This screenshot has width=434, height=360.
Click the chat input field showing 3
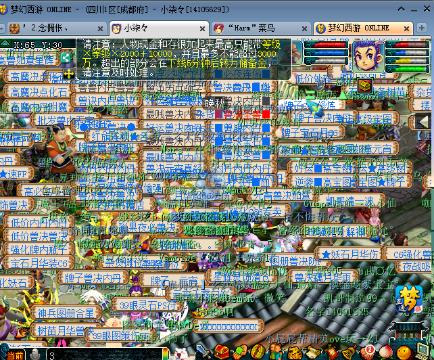coord(105,355)
